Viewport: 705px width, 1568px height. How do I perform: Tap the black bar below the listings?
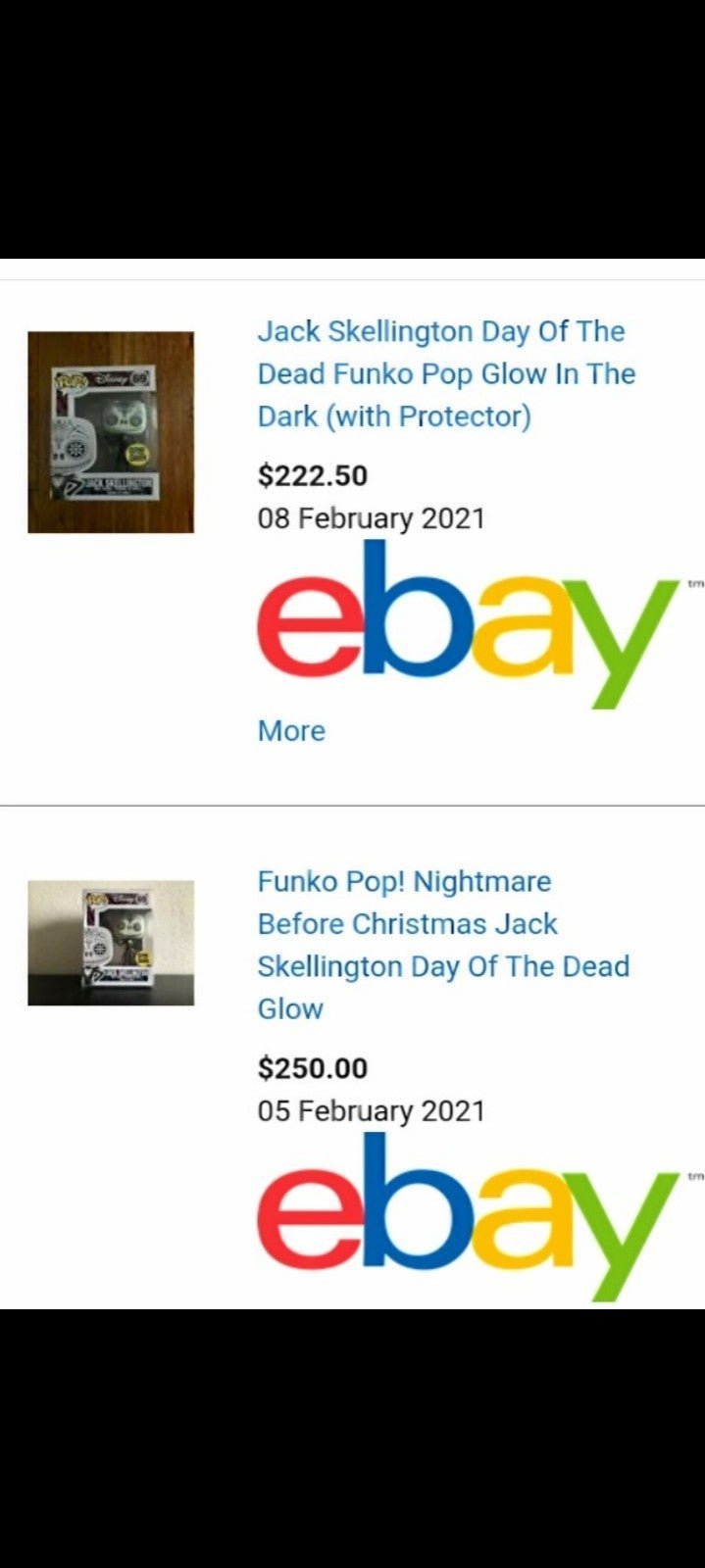point(352,1438)
